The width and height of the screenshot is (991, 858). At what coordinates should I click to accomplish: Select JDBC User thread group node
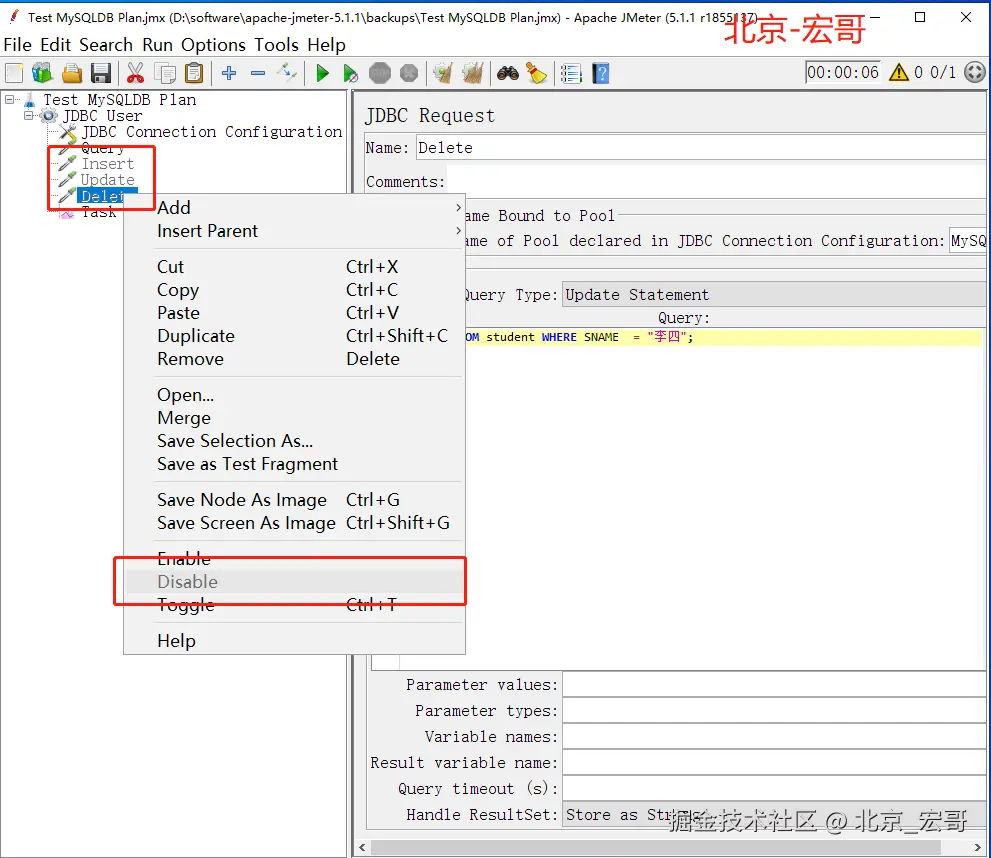click(x=102, y=116)
